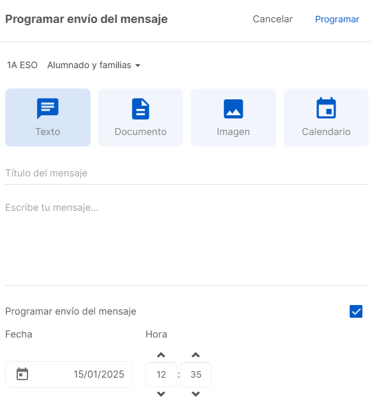The height and width of the screenshot is (412, 372).
Task: Select the Imagen message type
Action: pos(233,117)
